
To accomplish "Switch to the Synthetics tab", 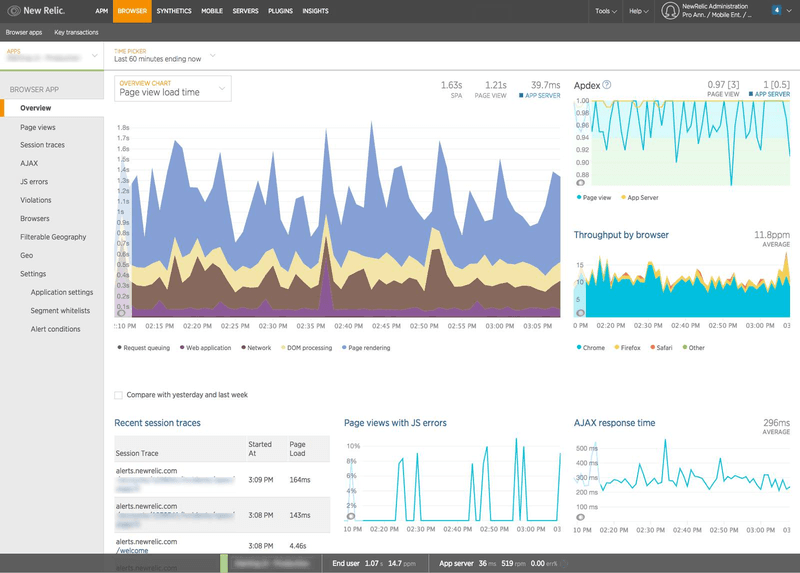I will tap(174, 11).
